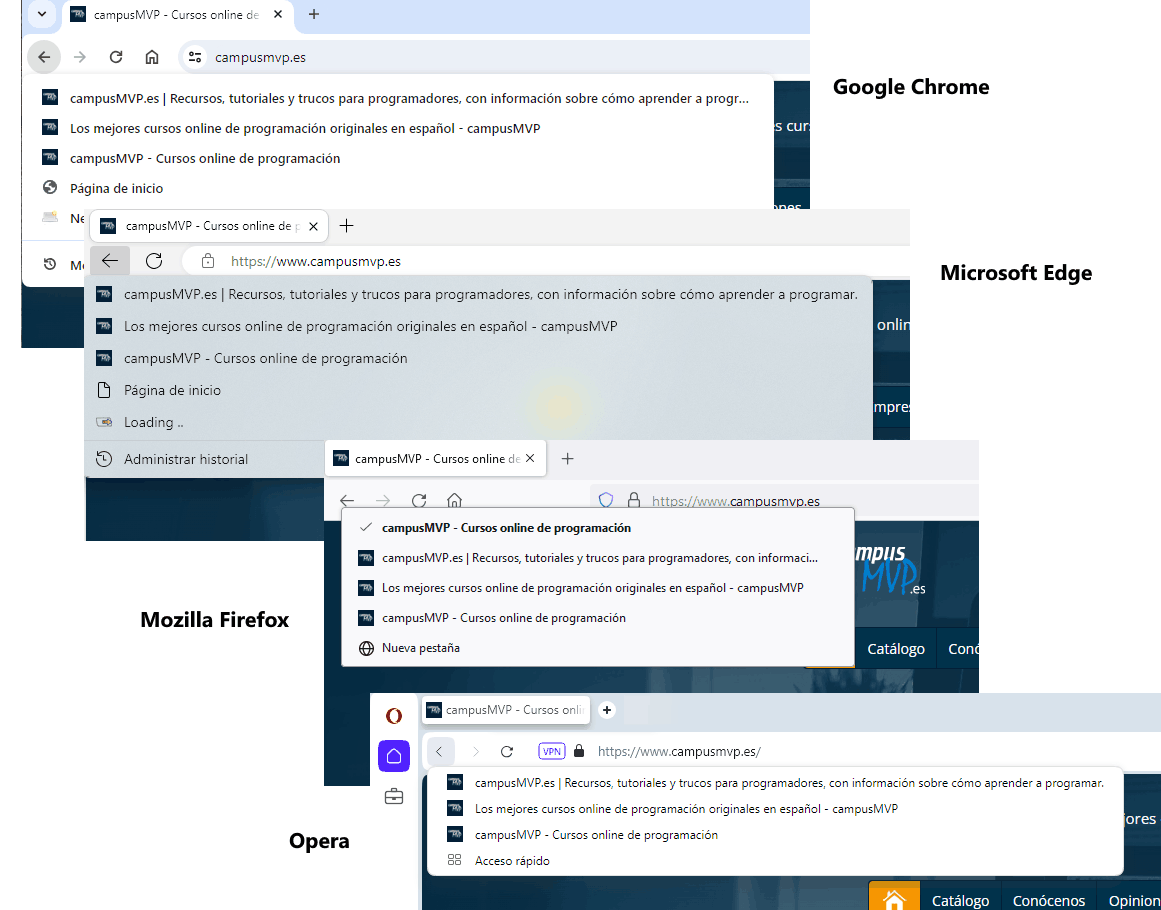
Task: Click 'Administrar historial' in Edge dropdown
Action: pos(186,459)
